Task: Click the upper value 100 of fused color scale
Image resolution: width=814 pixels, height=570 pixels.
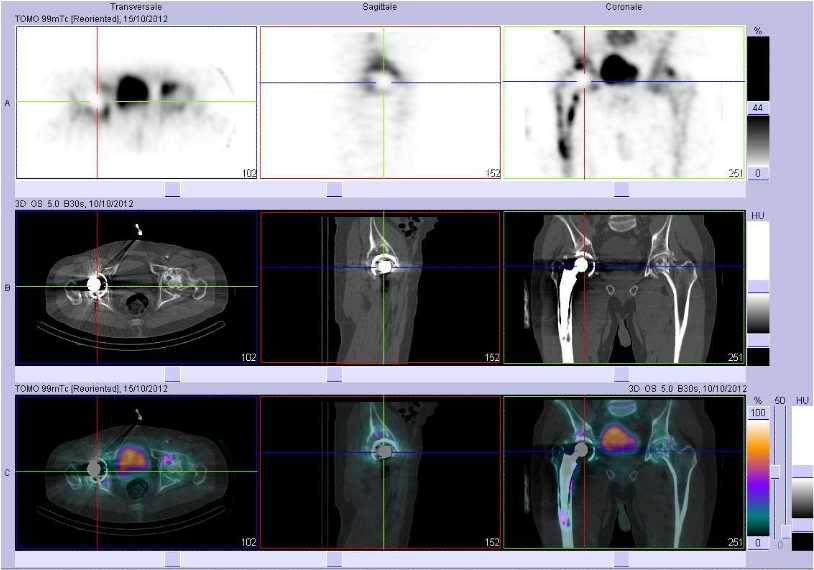Action: (758, 413)
